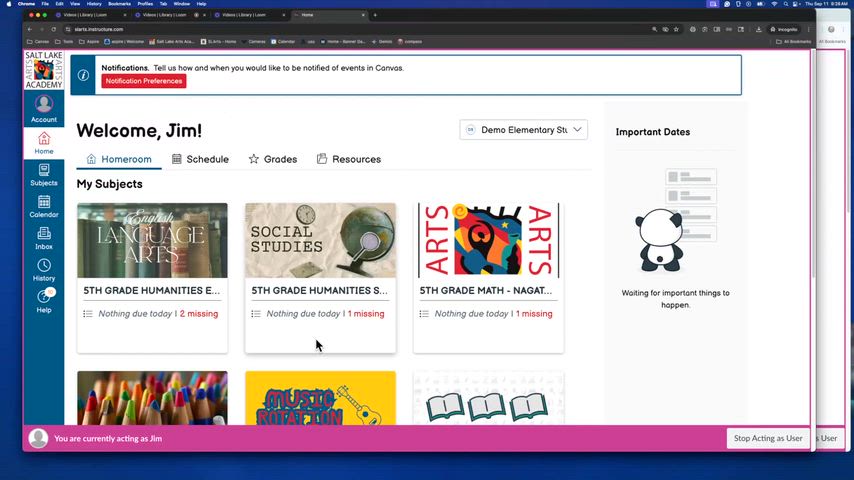This screenshot has height=480, width=854.
Task: Open the Resources tab
Action: [349, 159]
